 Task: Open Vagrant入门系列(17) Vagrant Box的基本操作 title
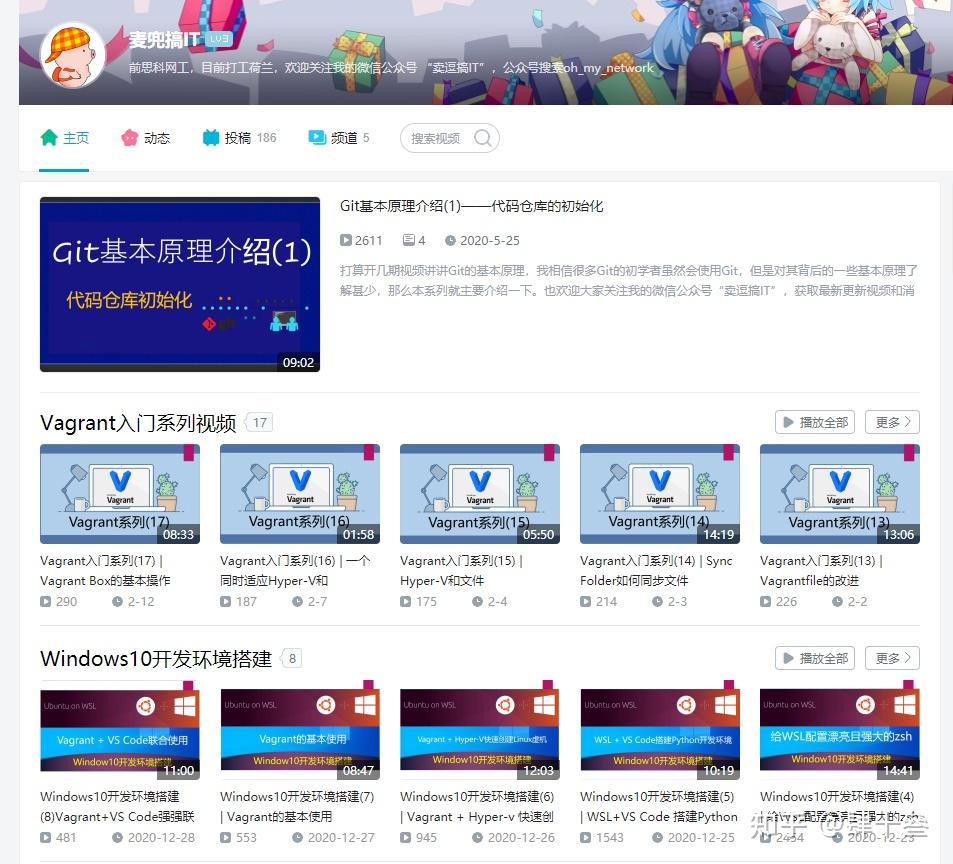click(105, 571)
